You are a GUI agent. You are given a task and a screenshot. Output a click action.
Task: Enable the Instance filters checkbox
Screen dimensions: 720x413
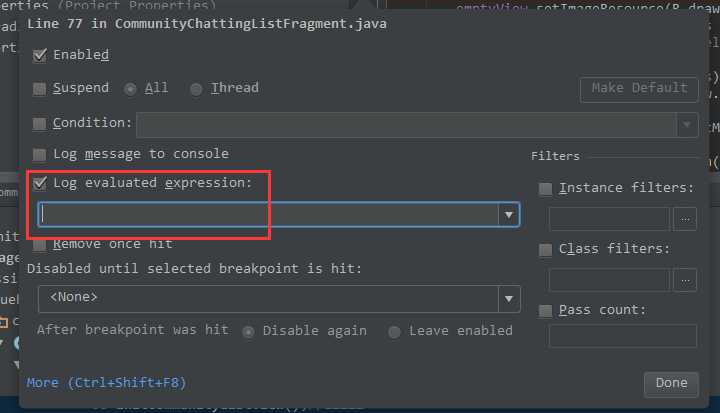[x=545, y=189]
